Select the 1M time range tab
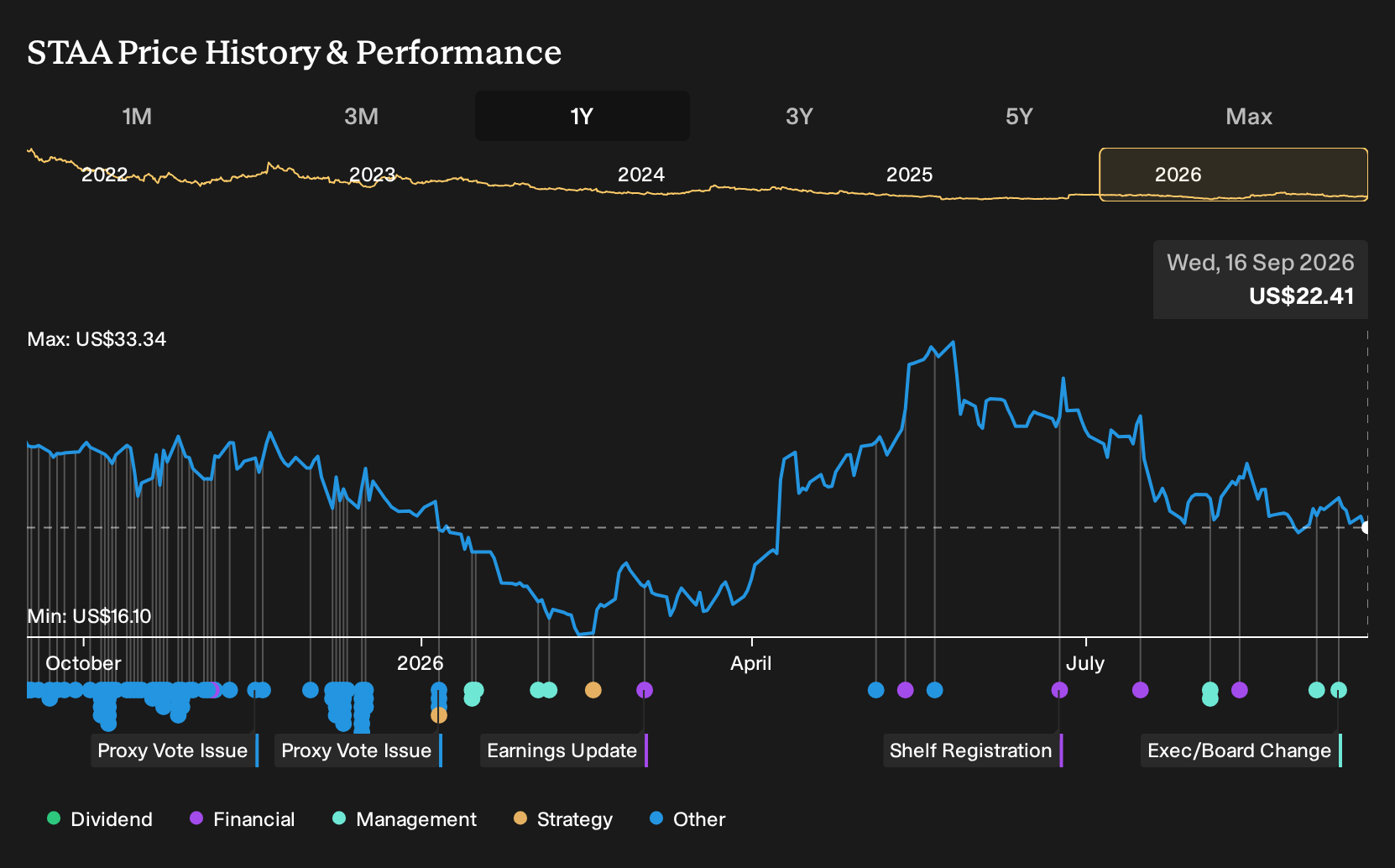Viewport: 1395px width, 868px height. (x=137, y=116)
